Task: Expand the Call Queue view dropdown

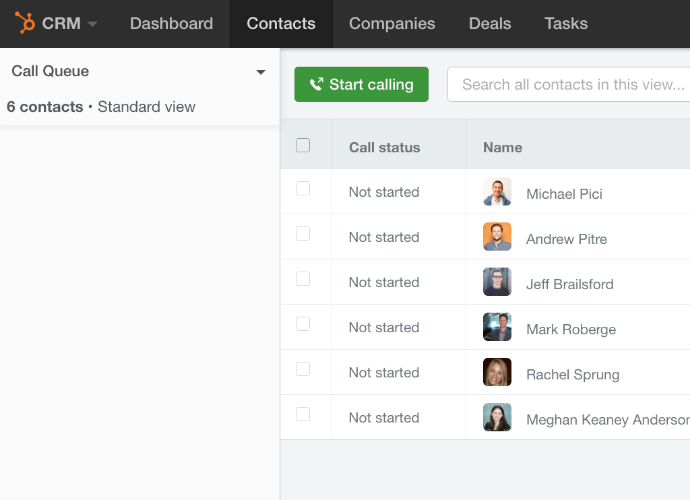Action: click(x=261, y=72)
